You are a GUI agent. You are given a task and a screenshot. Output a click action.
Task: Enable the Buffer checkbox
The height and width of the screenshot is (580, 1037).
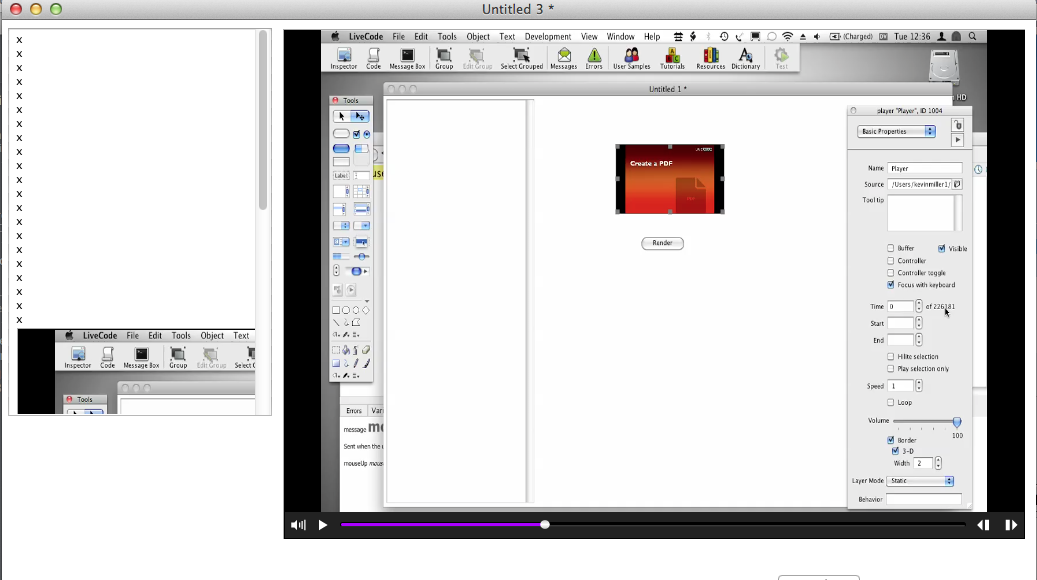(891, 248)
